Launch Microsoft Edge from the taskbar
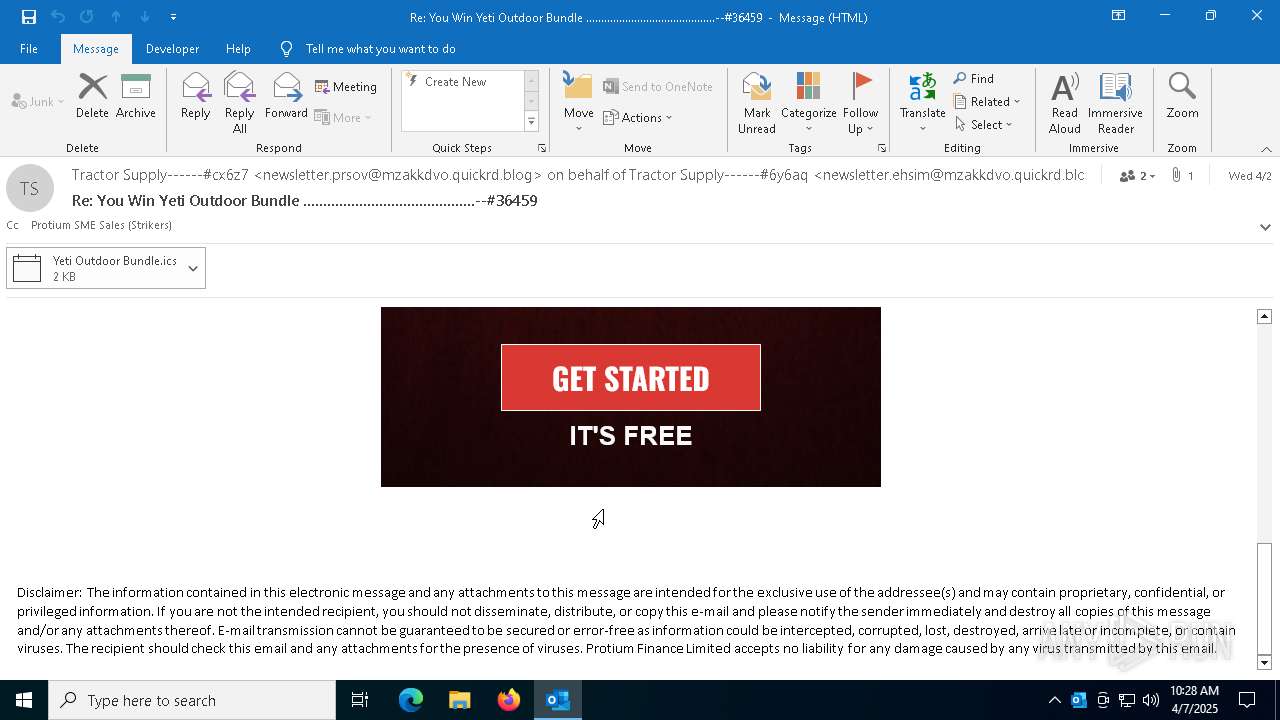Viewport: 1280px width, 720px height. click(411, 700)
